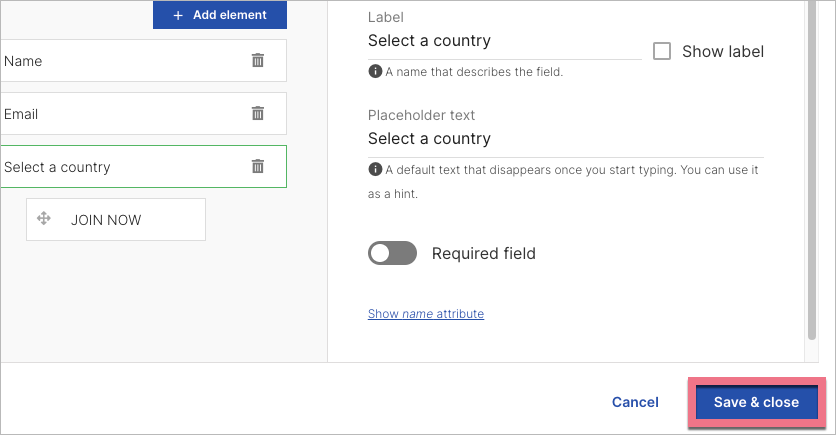
Task: Open the Show name attribute link
Action: pyautogui.click(x=426, y=314)
